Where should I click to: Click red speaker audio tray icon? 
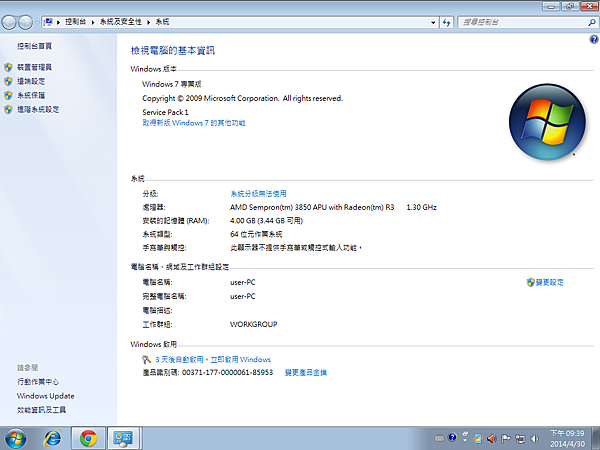click(x=492, y=438)
